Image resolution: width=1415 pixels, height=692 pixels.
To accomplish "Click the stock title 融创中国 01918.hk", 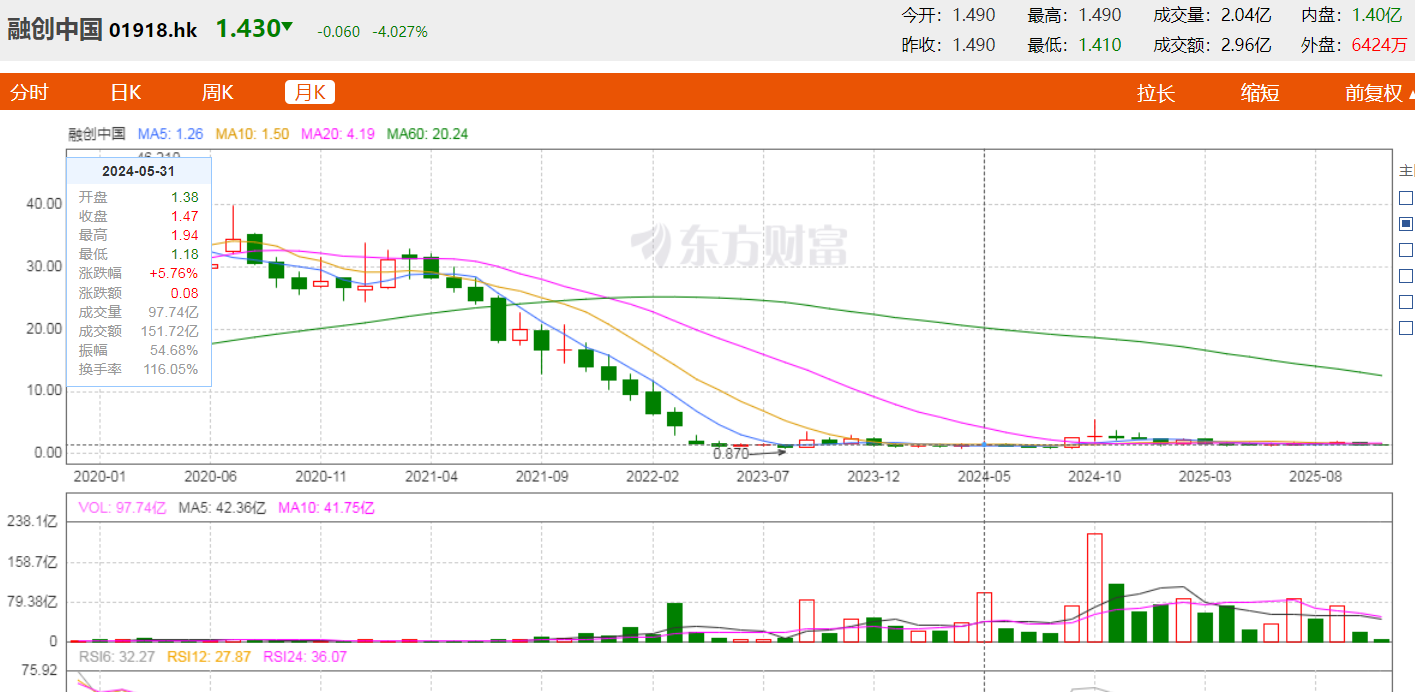I will [x=102, y=29].
